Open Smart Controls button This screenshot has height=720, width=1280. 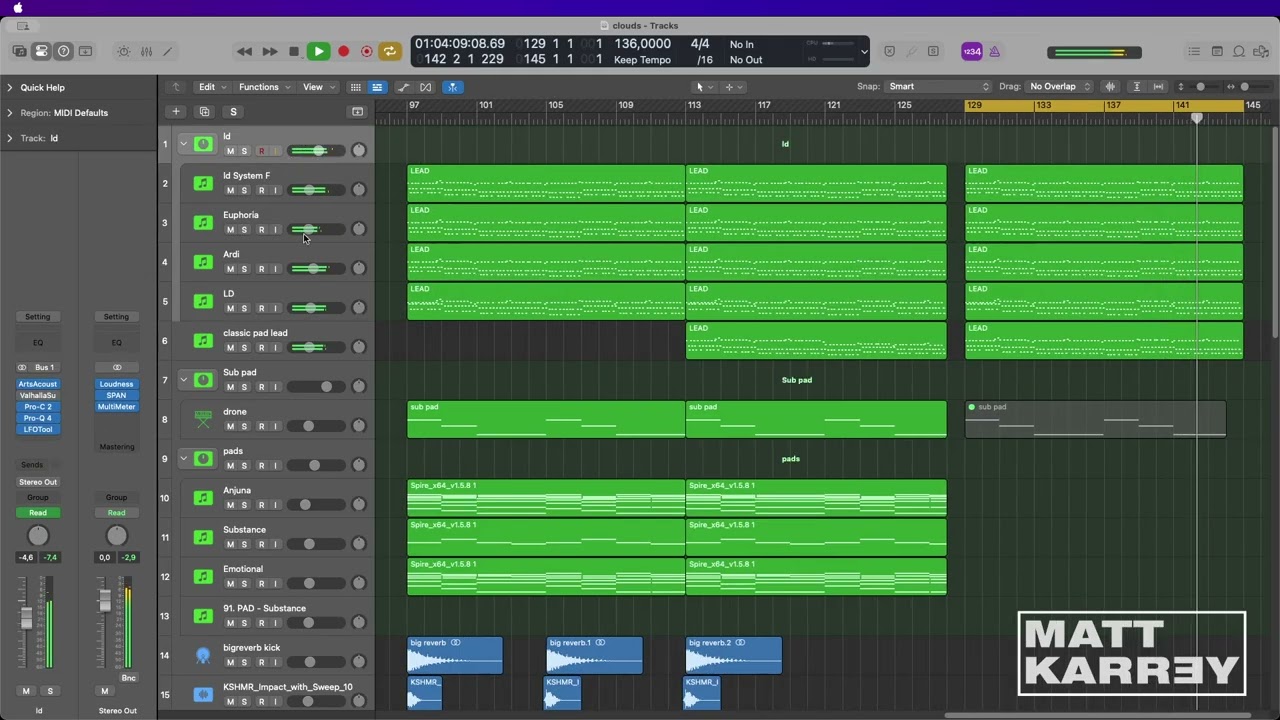click(x=124, y=51)
